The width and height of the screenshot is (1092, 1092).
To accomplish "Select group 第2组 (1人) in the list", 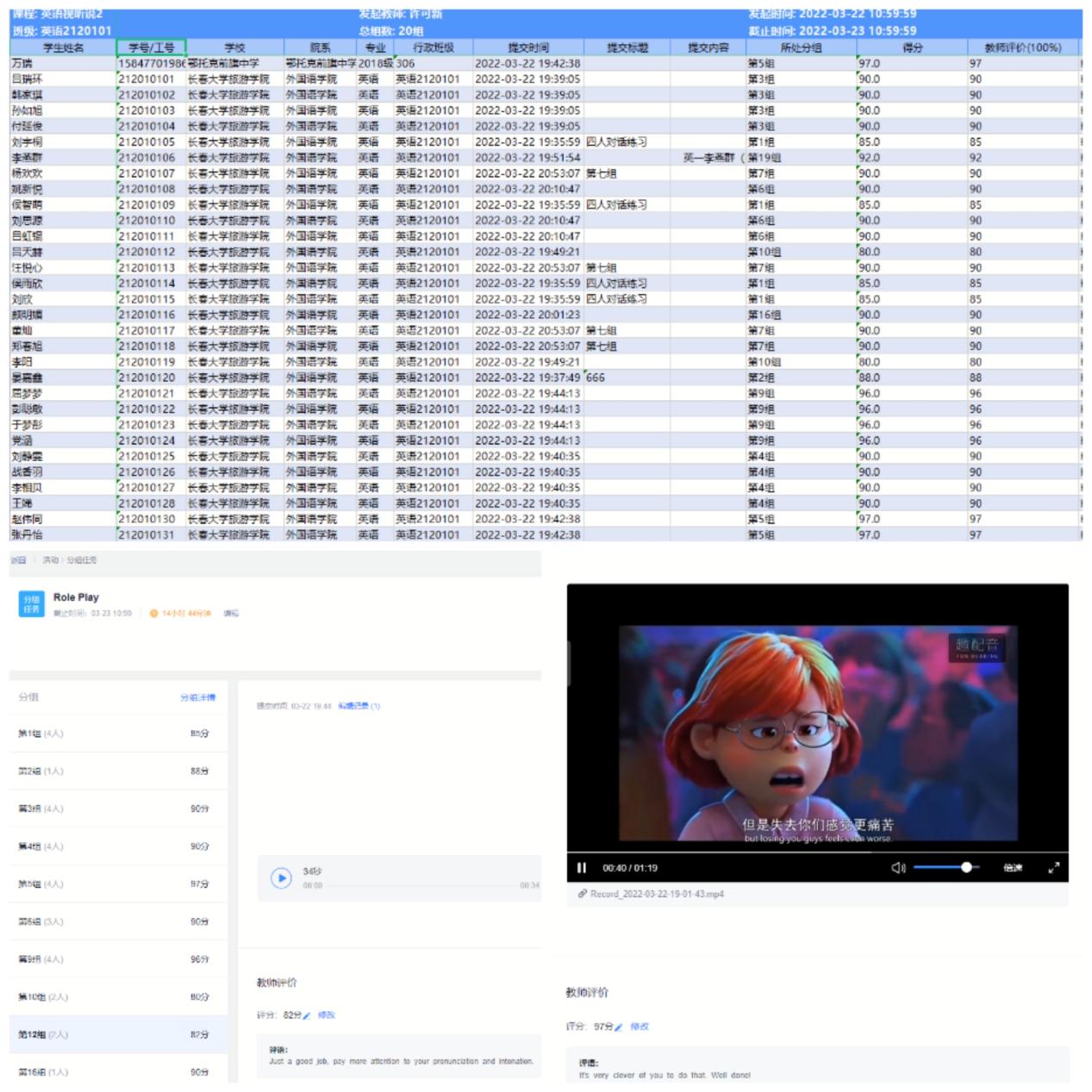I will [x=118, y=771].
